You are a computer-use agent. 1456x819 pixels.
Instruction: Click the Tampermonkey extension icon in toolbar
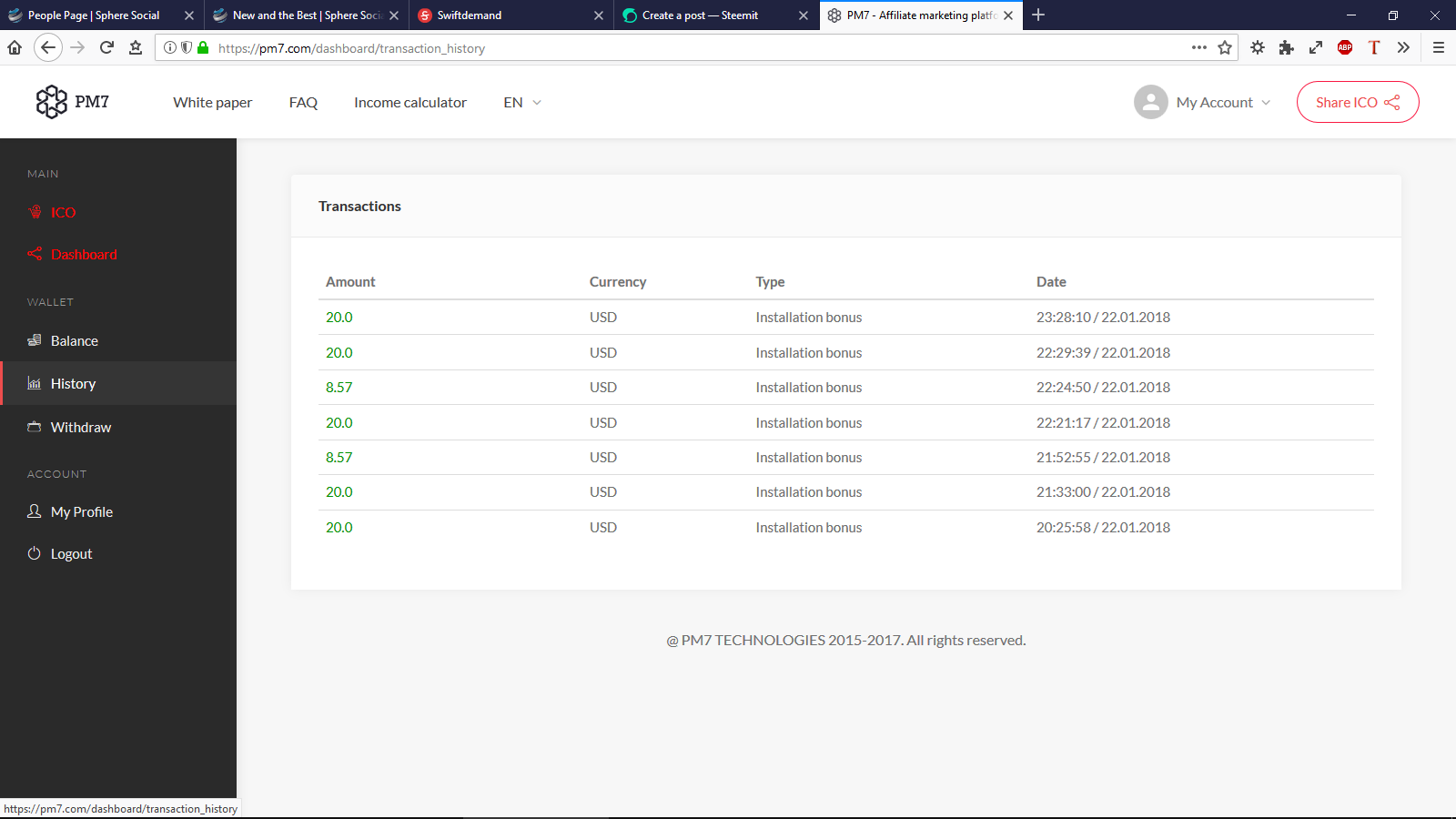(1374, 47)
